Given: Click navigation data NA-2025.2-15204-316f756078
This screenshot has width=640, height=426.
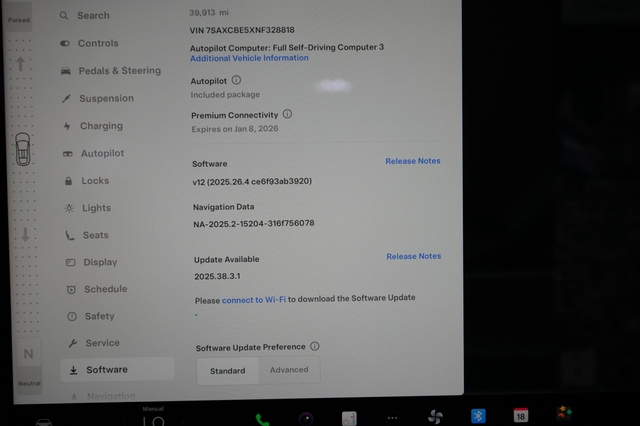Looking at the screenshot, I should click(x=253, y=224).
